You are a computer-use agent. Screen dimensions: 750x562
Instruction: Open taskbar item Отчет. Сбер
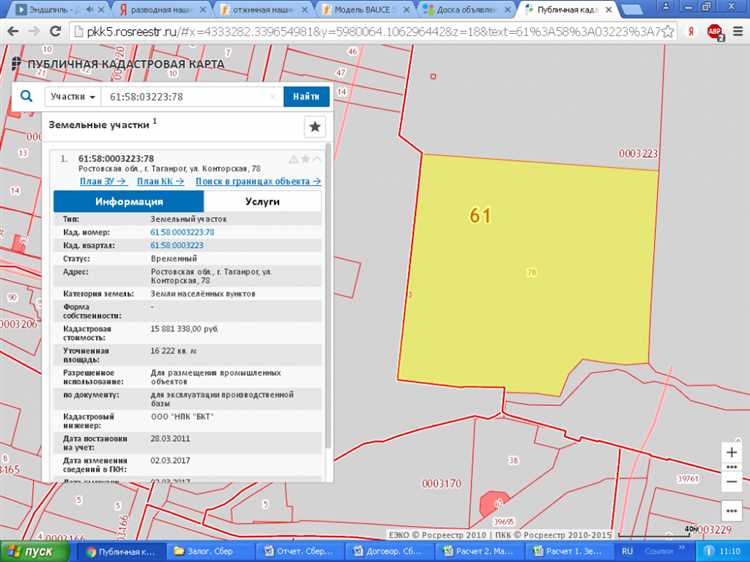tap(299, 551)
